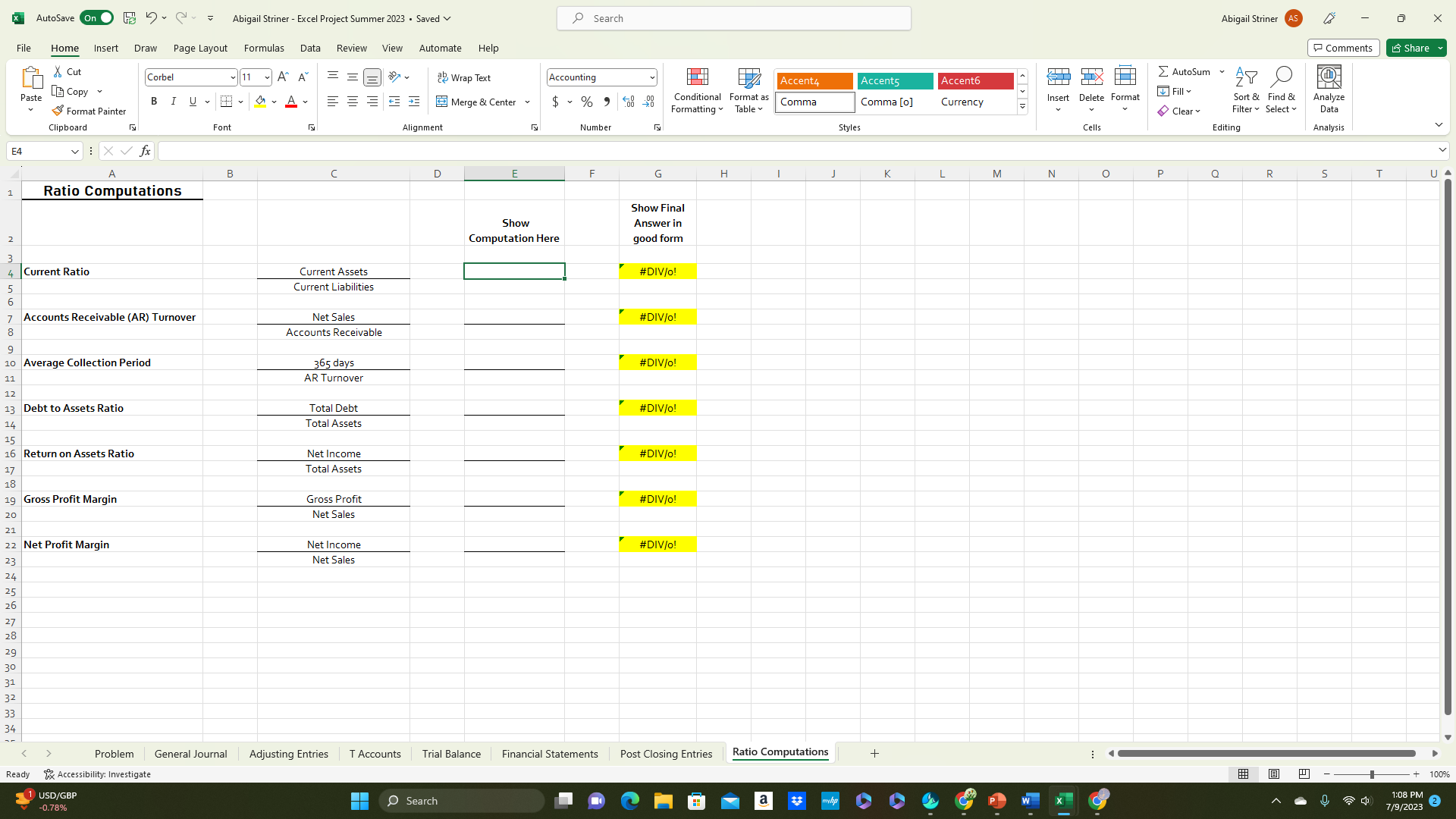Screen dimensions: 1456x819
Task: Click Insert cells icon
Action: pos(1059,77)
